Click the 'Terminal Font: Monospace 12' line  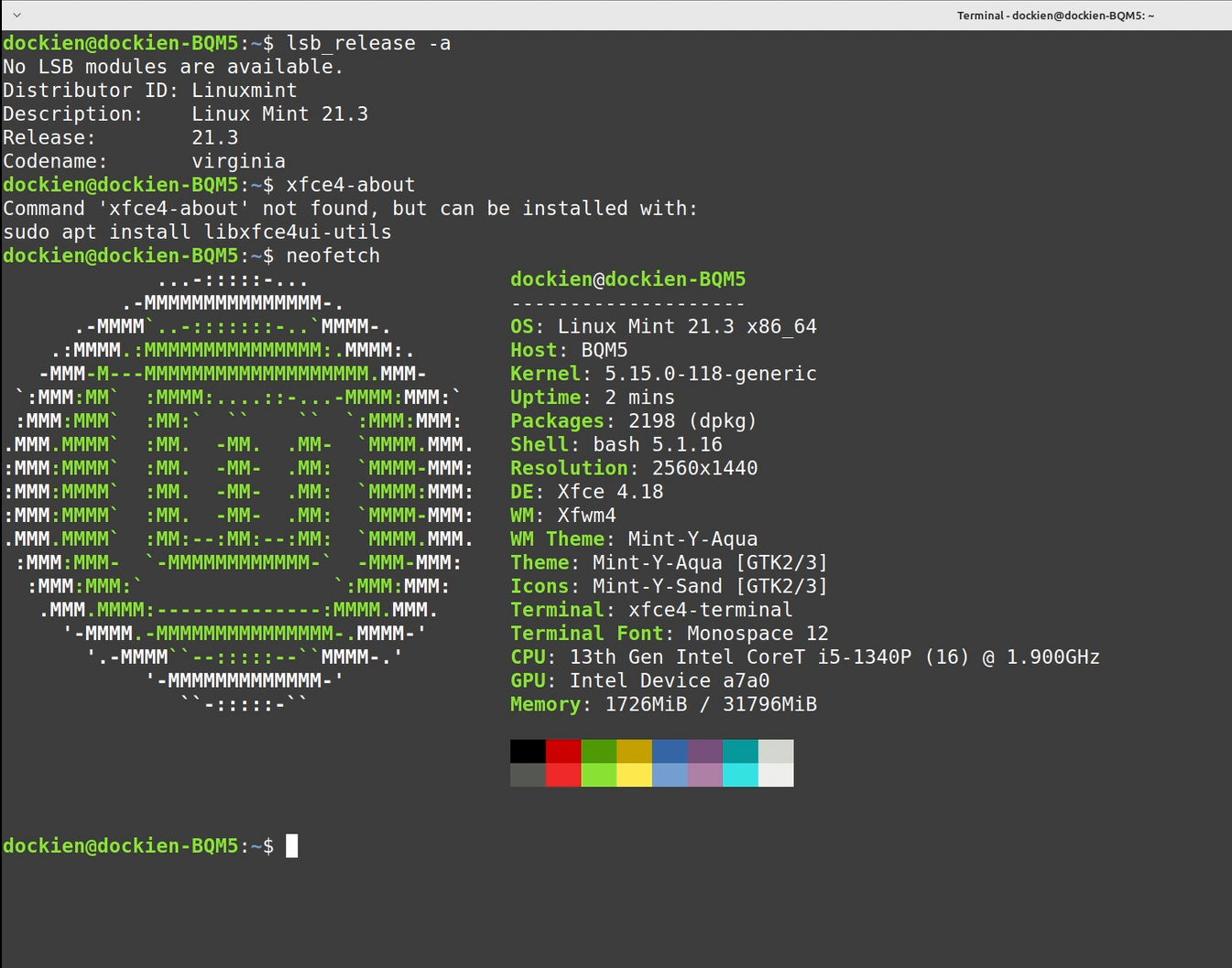click(x=670, y=634)
